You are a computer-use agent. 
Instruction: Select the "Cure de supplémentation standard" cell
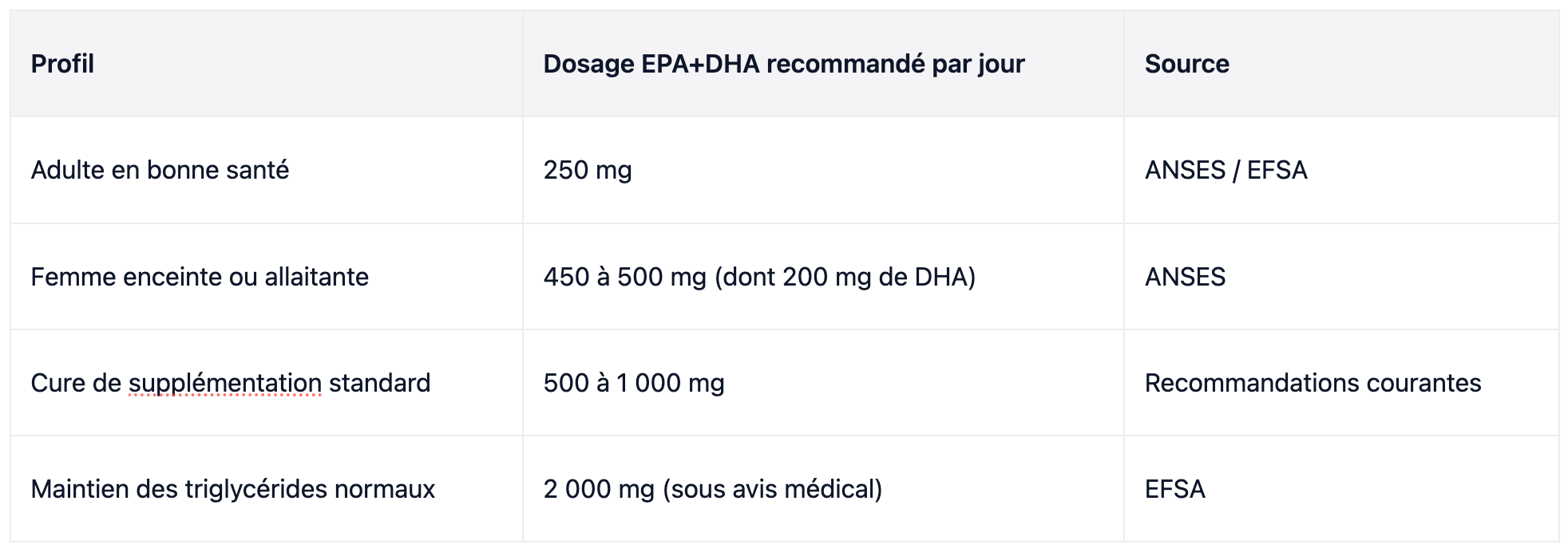[x=267, y=383]
